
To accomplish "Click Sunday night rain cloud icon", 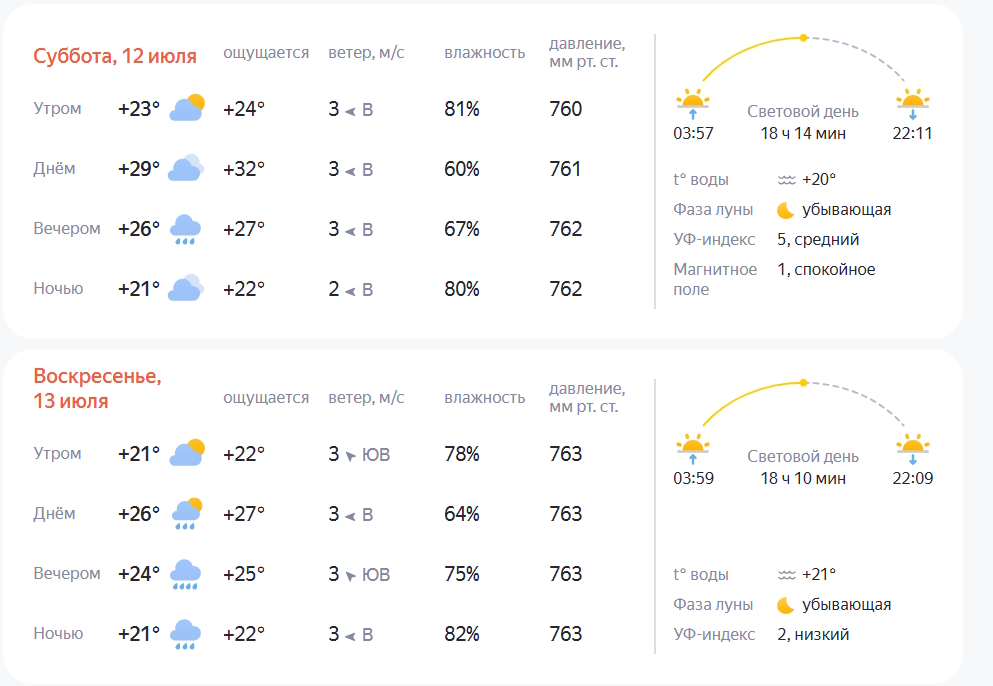I will (186, 634).
